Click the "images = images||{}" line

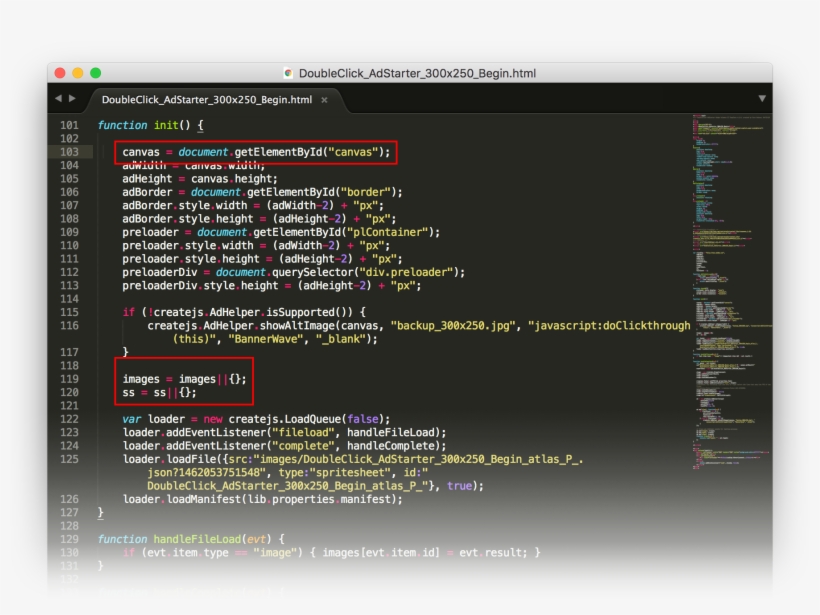[x=184, y=379]
